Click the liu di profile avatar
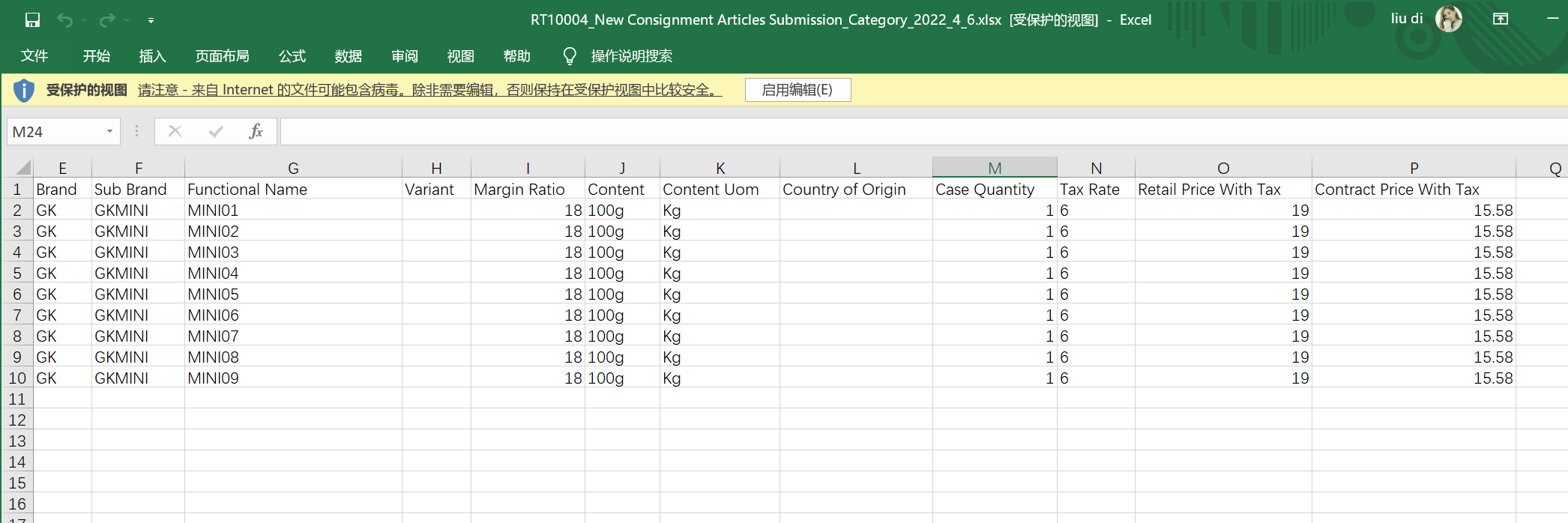This screenshot has width=1568, height=523. click(x=1448, y=19)
